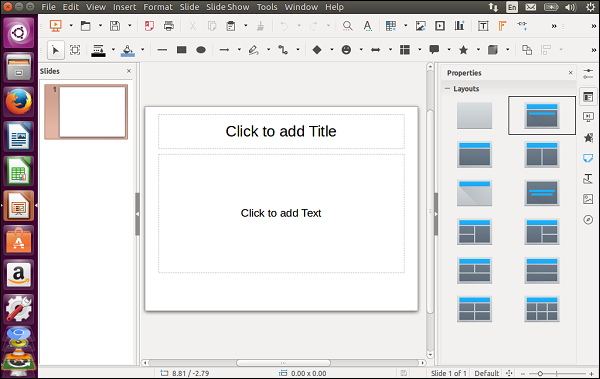Collapse the Layouts section
This screenshot has width=600, height=379.
point(447,88)
